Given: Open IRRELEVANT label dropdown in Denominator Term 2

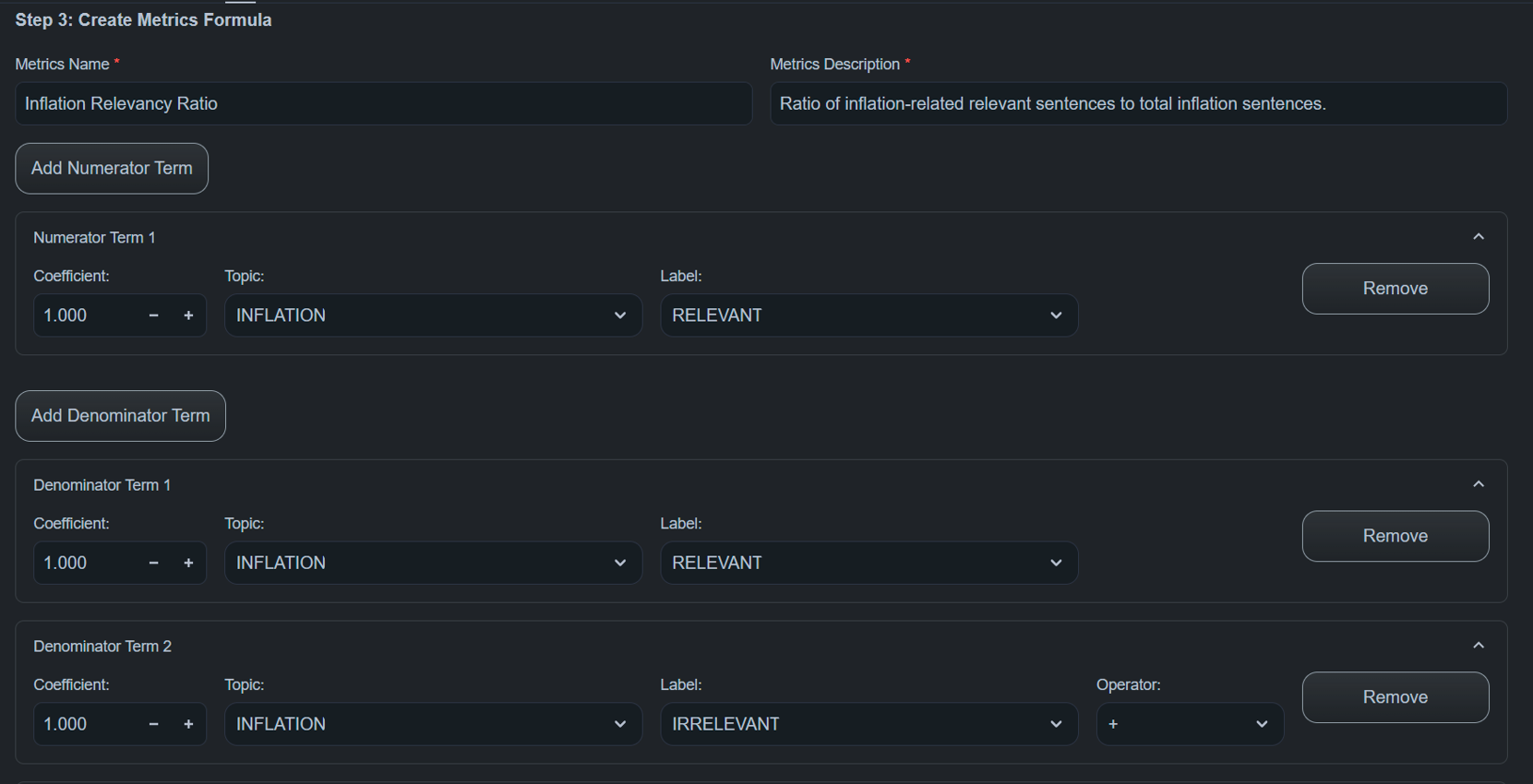Looking at the screenshot, I should click(x=868, y=724).
